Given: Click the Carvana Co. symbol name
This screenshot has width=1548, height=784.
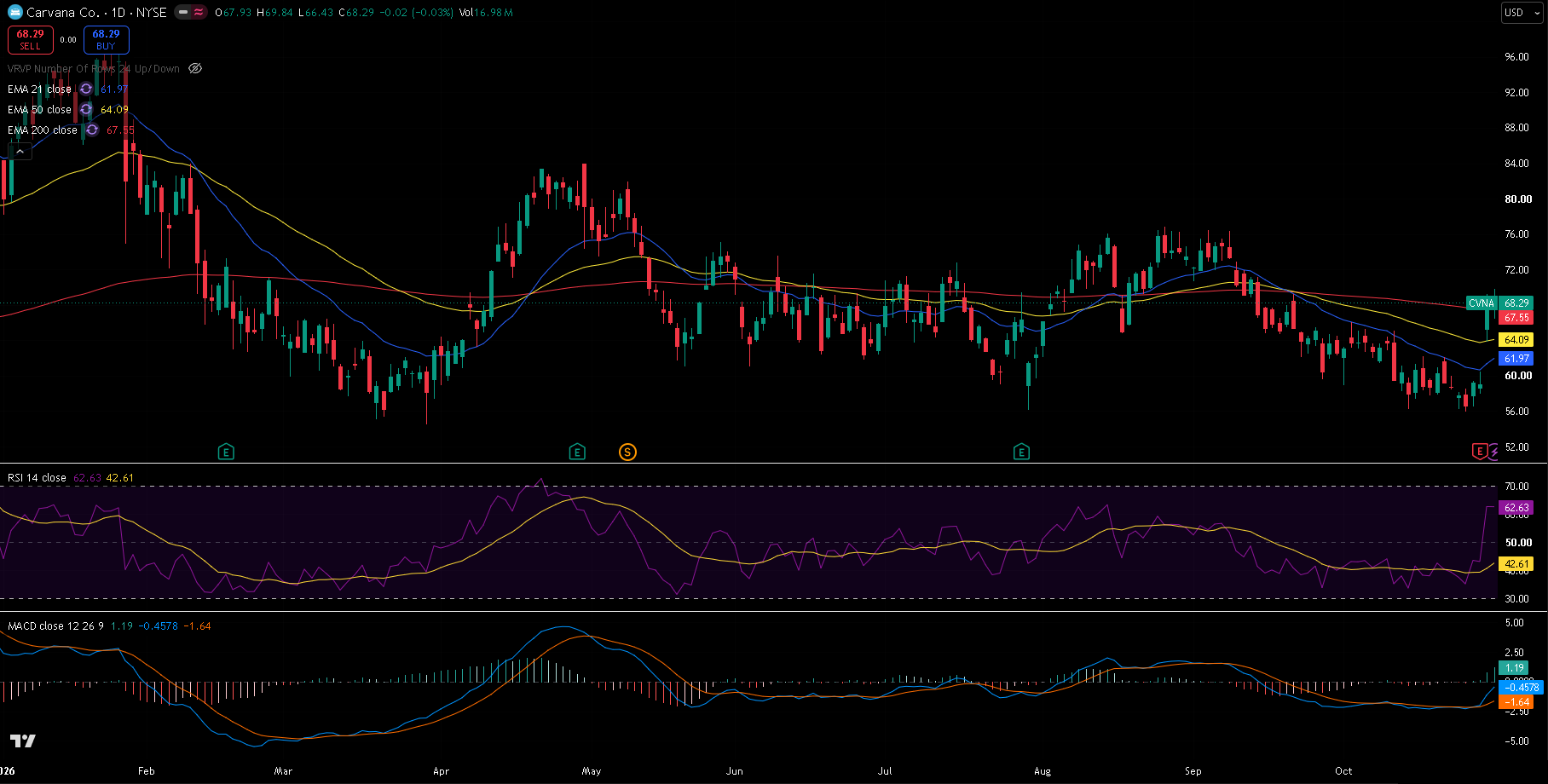Looking at the screenshot, I should [62, 13].
